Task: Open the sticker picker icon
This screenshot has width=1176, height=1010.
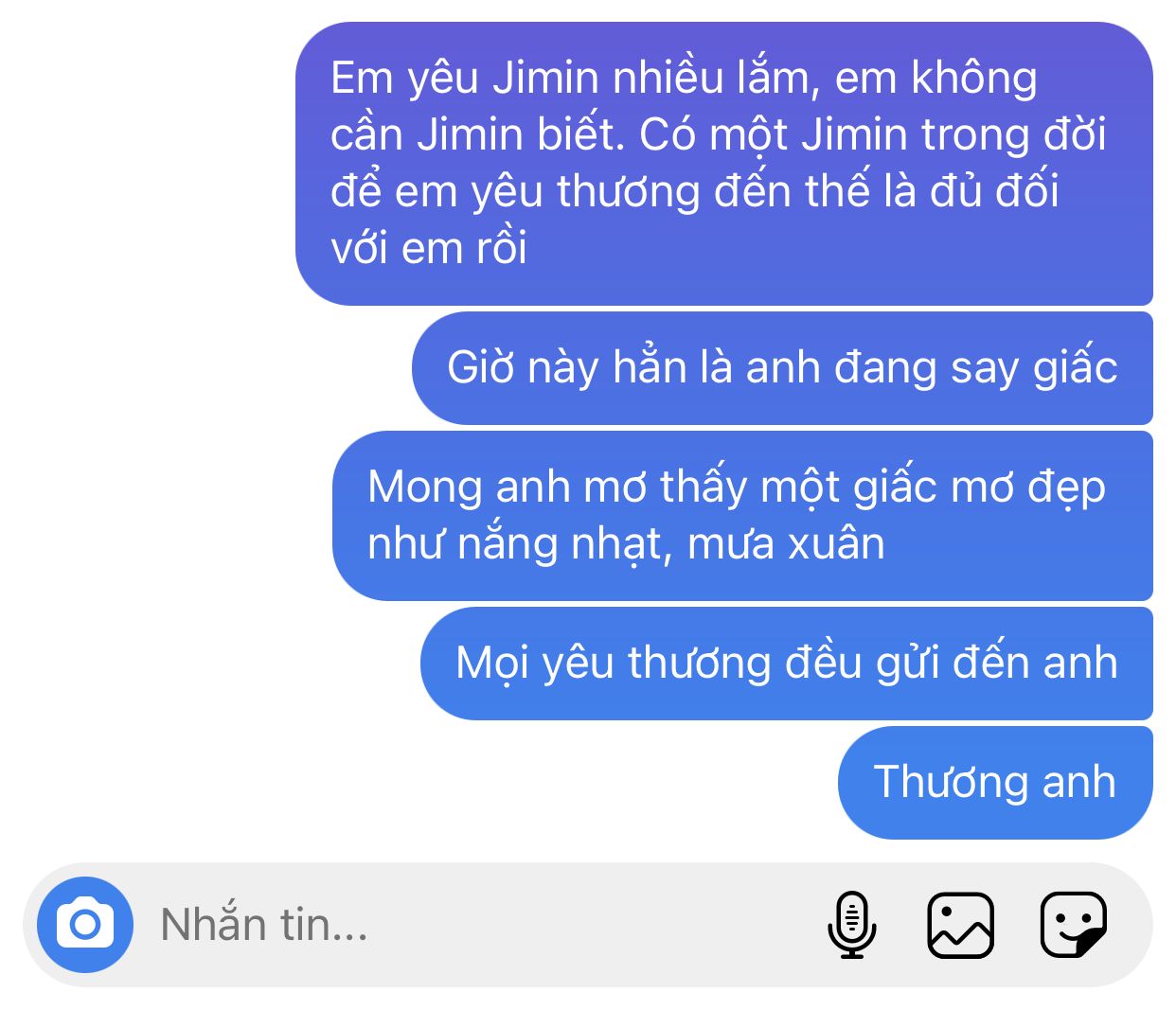Action: click(1073, 925)
